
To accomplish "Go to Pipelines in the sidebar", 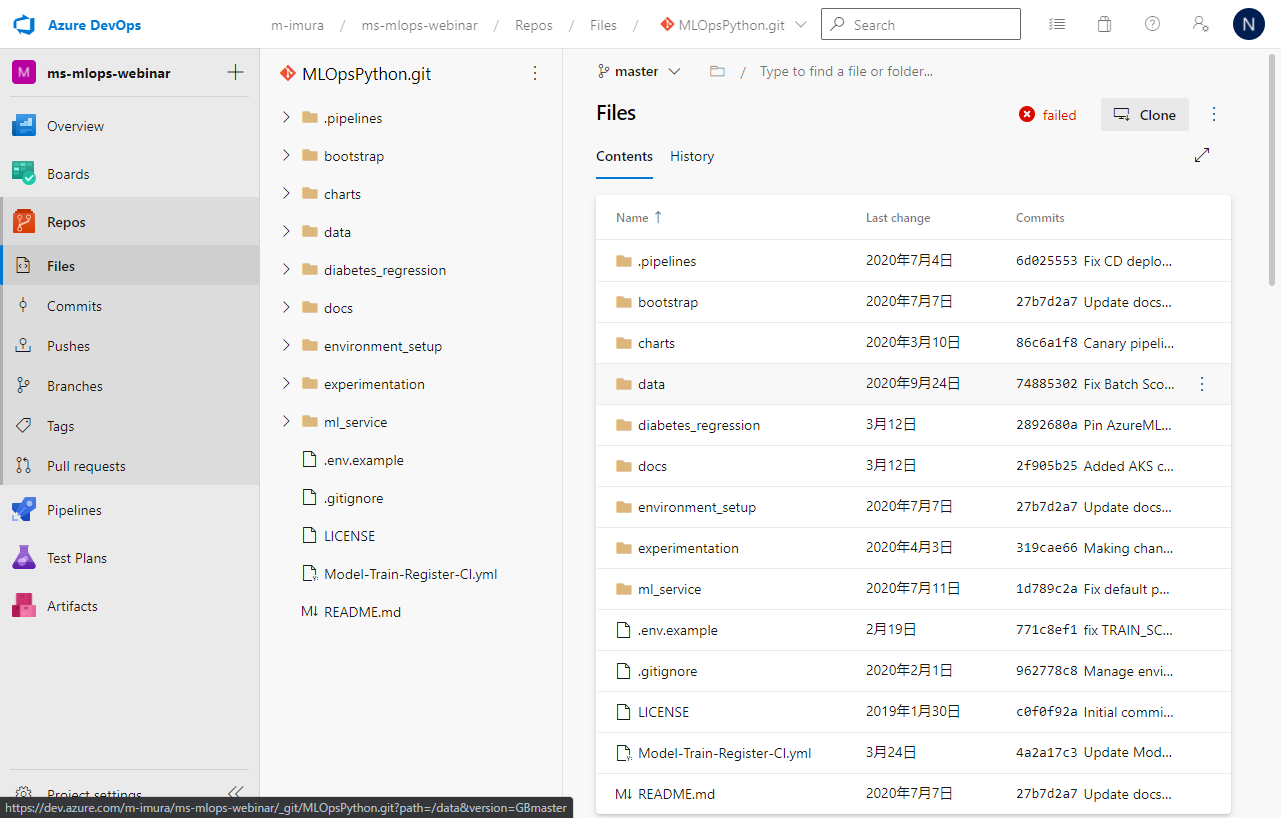I will point(130,510).
